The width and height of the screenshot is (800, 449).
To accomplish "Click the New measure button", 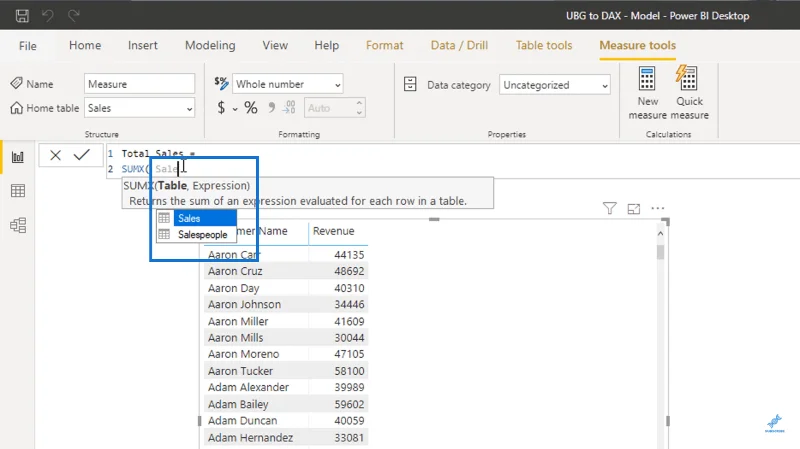I will pos(647,93).
